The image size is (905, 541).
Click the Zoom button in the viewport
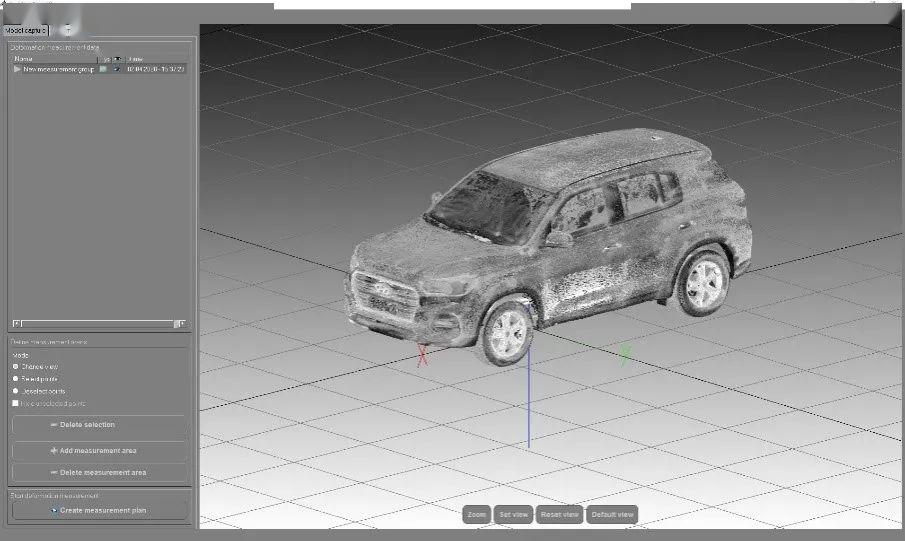(477, 514)
